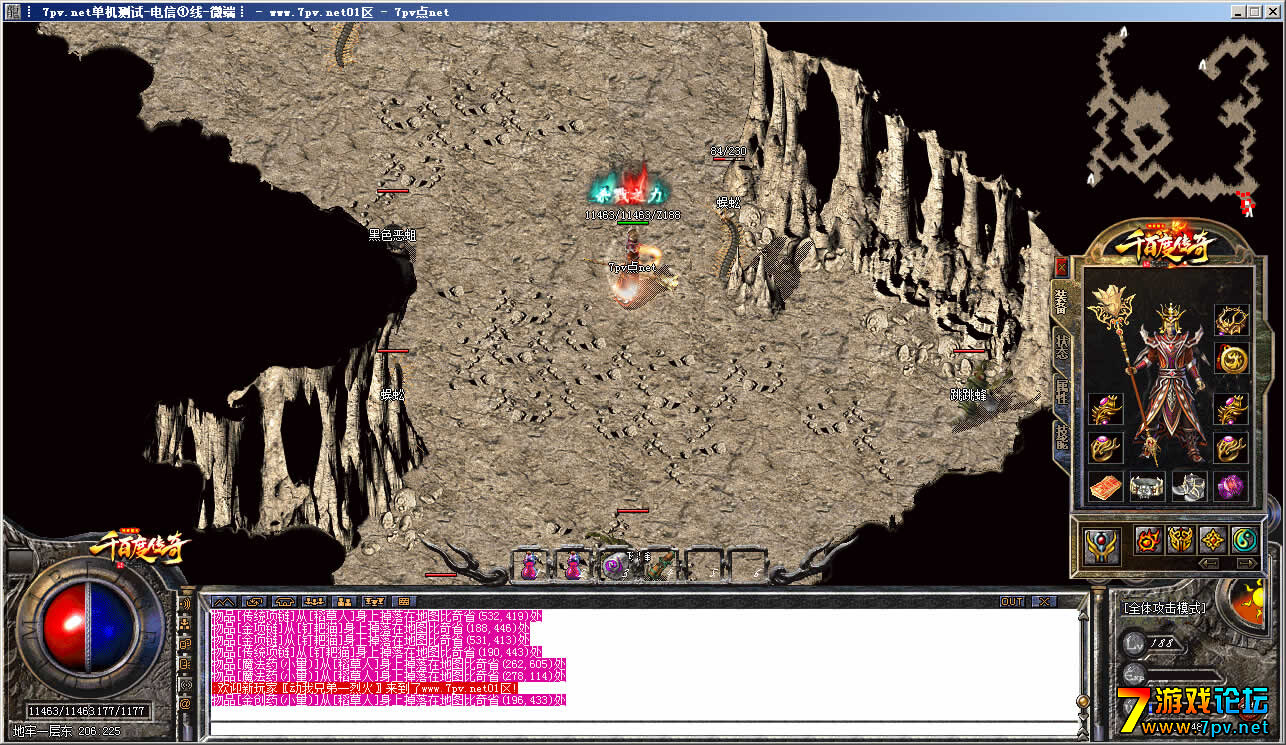Click the red flame skill icon

(x=1148, y=540)
